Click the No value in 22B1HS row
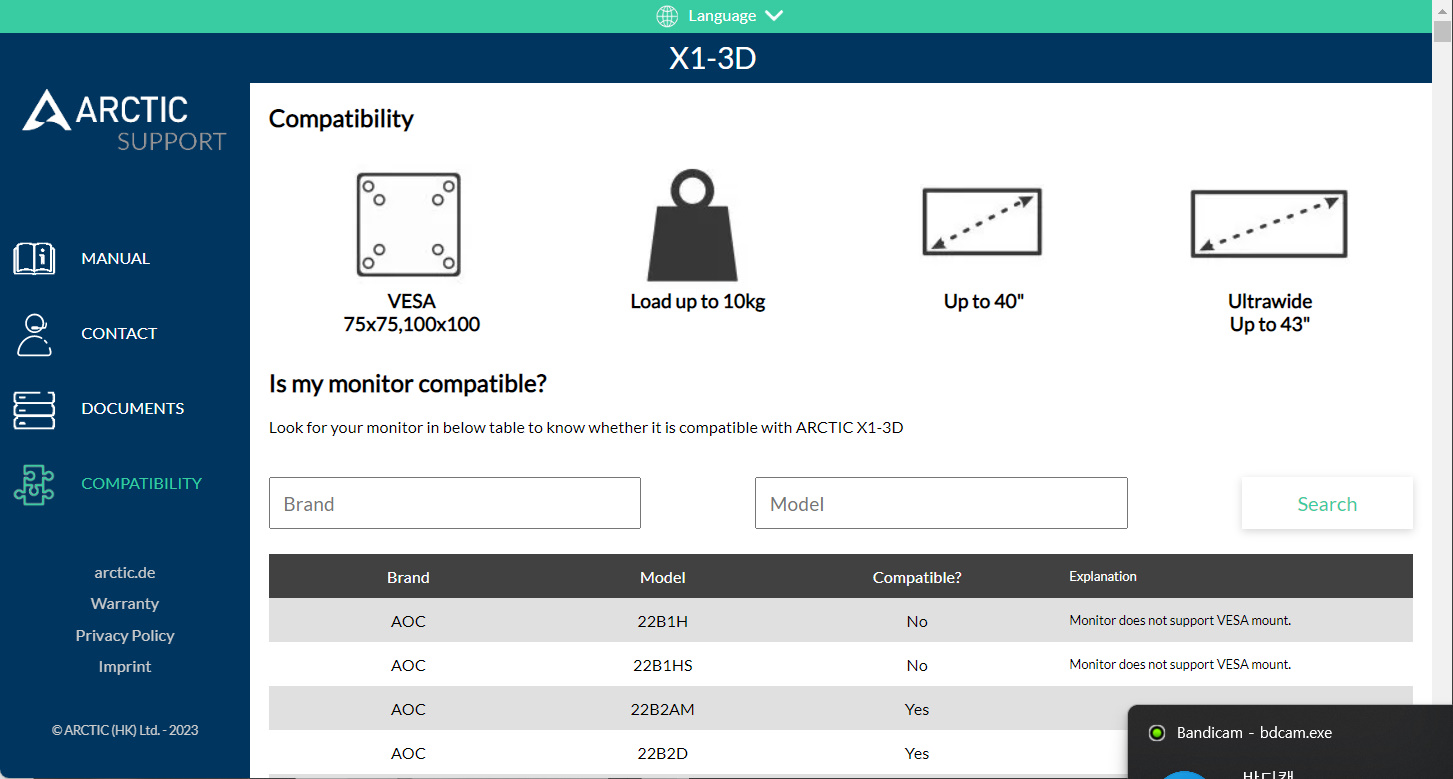This screenshot has height=779, width=1453. click(x=917, y=665)
